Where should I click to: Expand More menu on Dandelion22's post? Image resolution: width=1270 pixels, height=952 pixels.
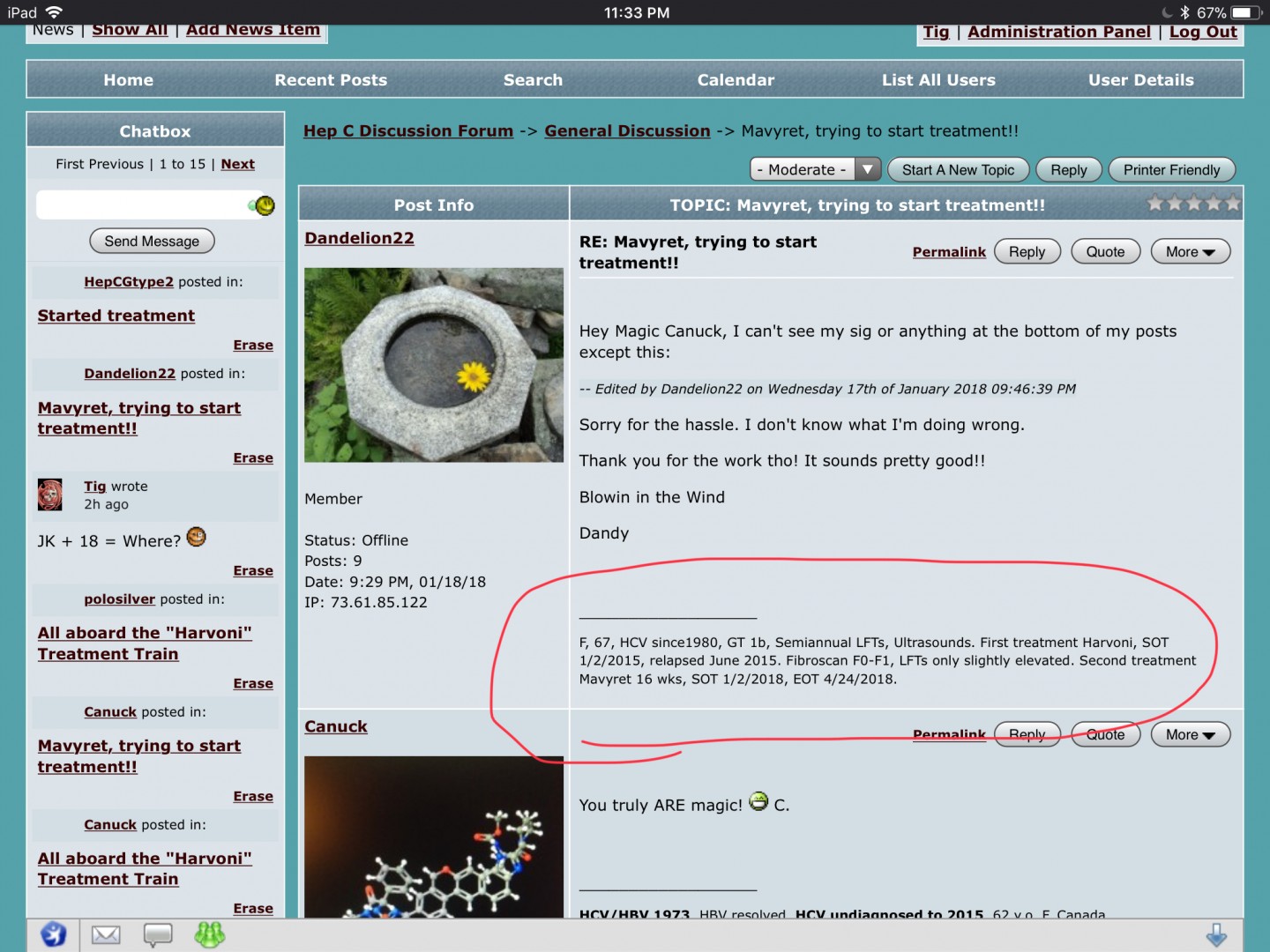(x=1191, y=252)
